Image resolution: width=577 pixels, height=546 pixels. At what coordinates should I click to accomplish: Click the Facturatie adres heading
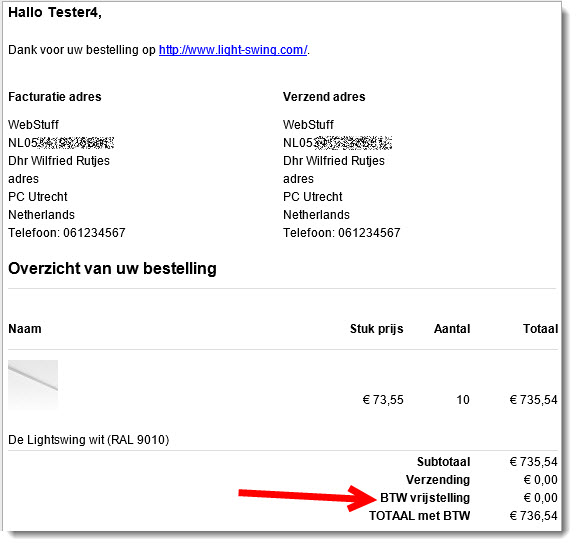(x=55, y=97)
